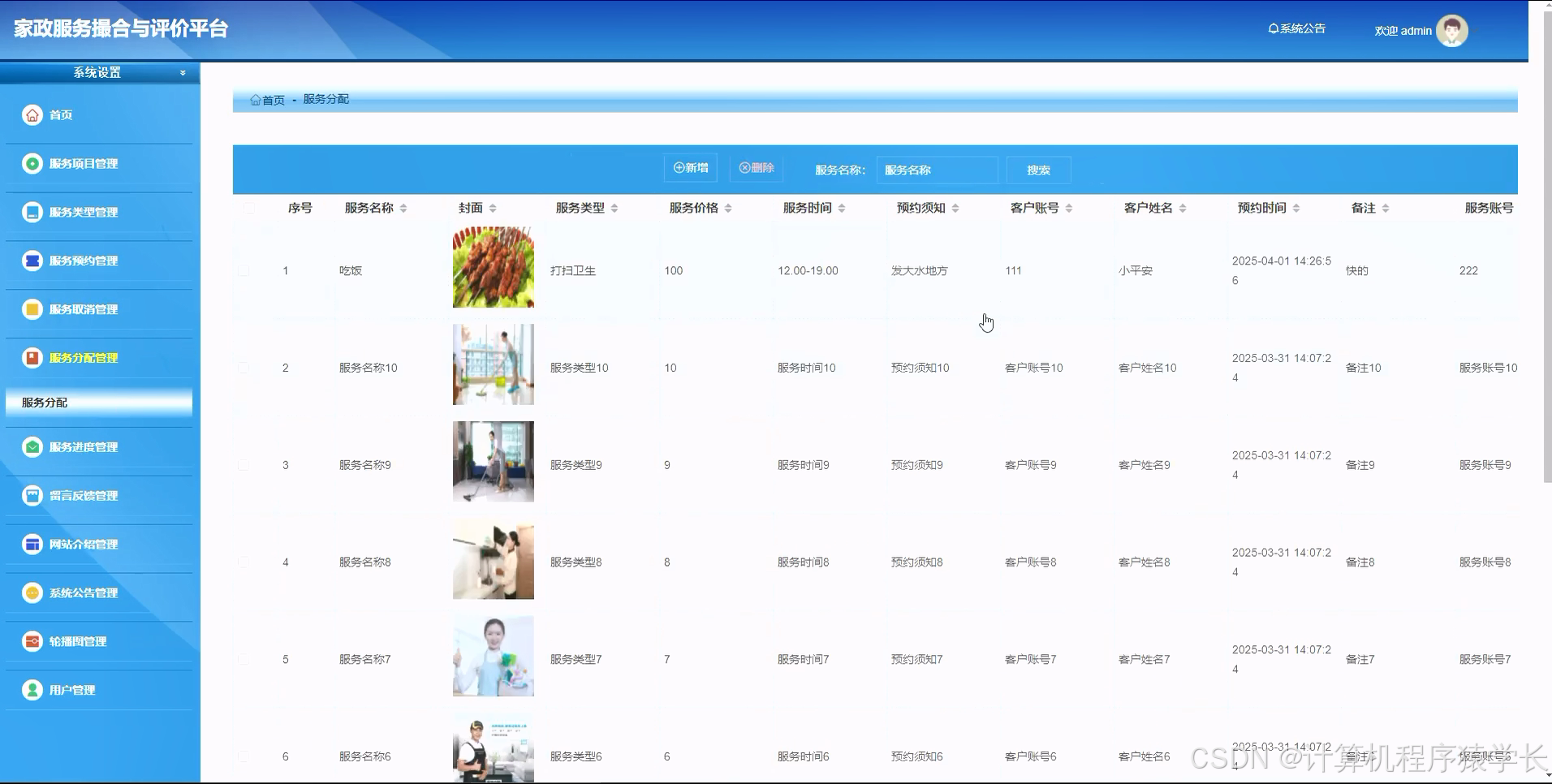The height and width of the screenshot is (784, 1552).
Task: Check the row checkbox for 服务名称7
Action: point(244,659)
